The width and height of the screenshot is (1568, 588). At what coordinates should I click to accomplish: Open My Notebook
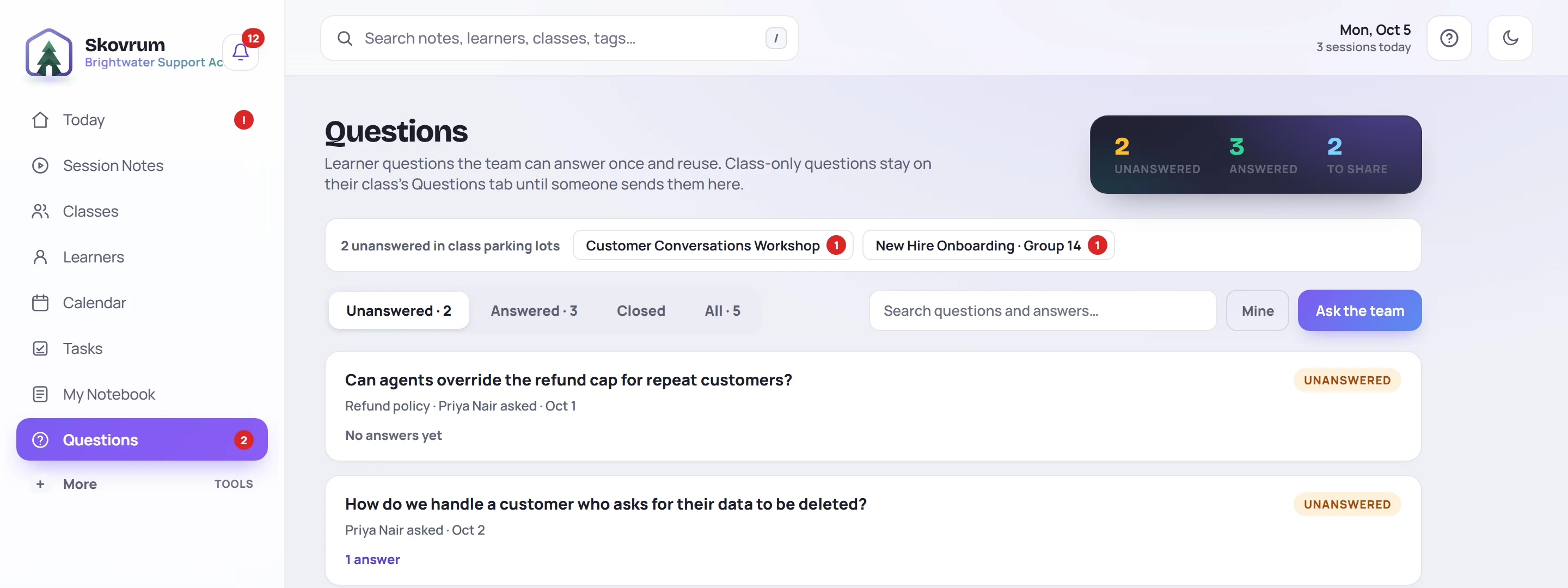coord(142,394)
